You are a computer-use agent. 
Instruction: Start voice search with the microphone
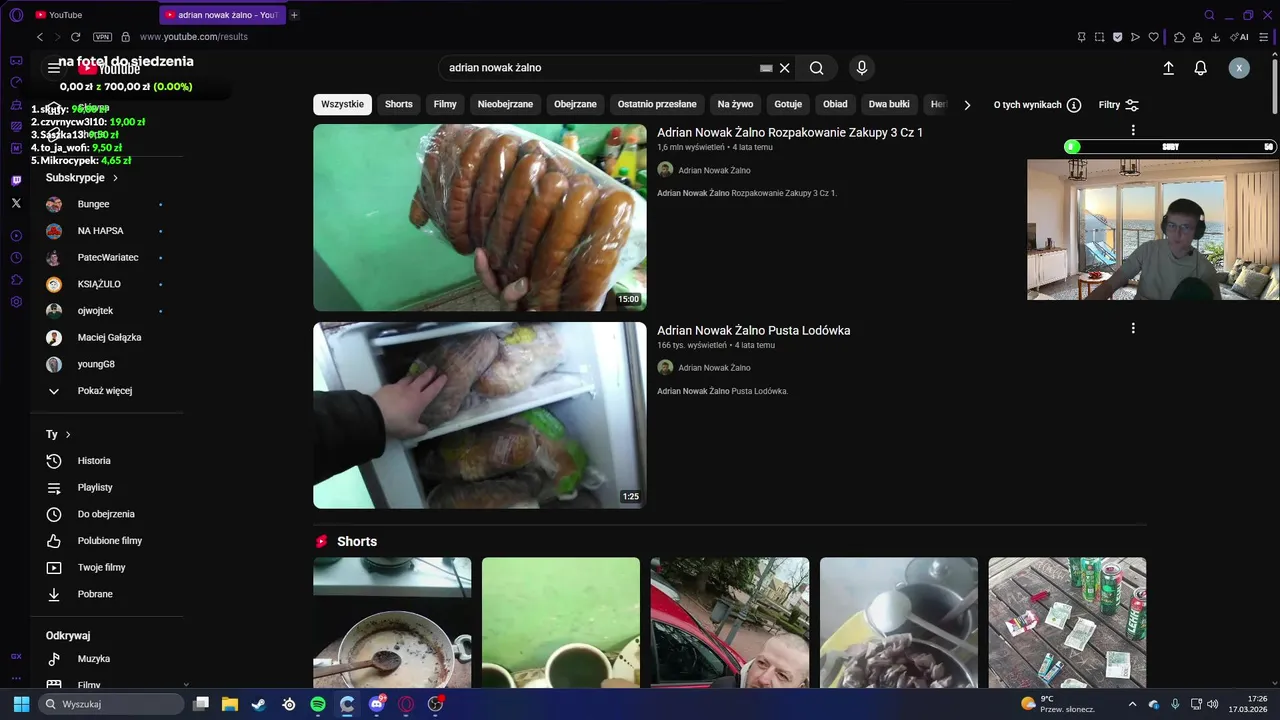[862, 68]
